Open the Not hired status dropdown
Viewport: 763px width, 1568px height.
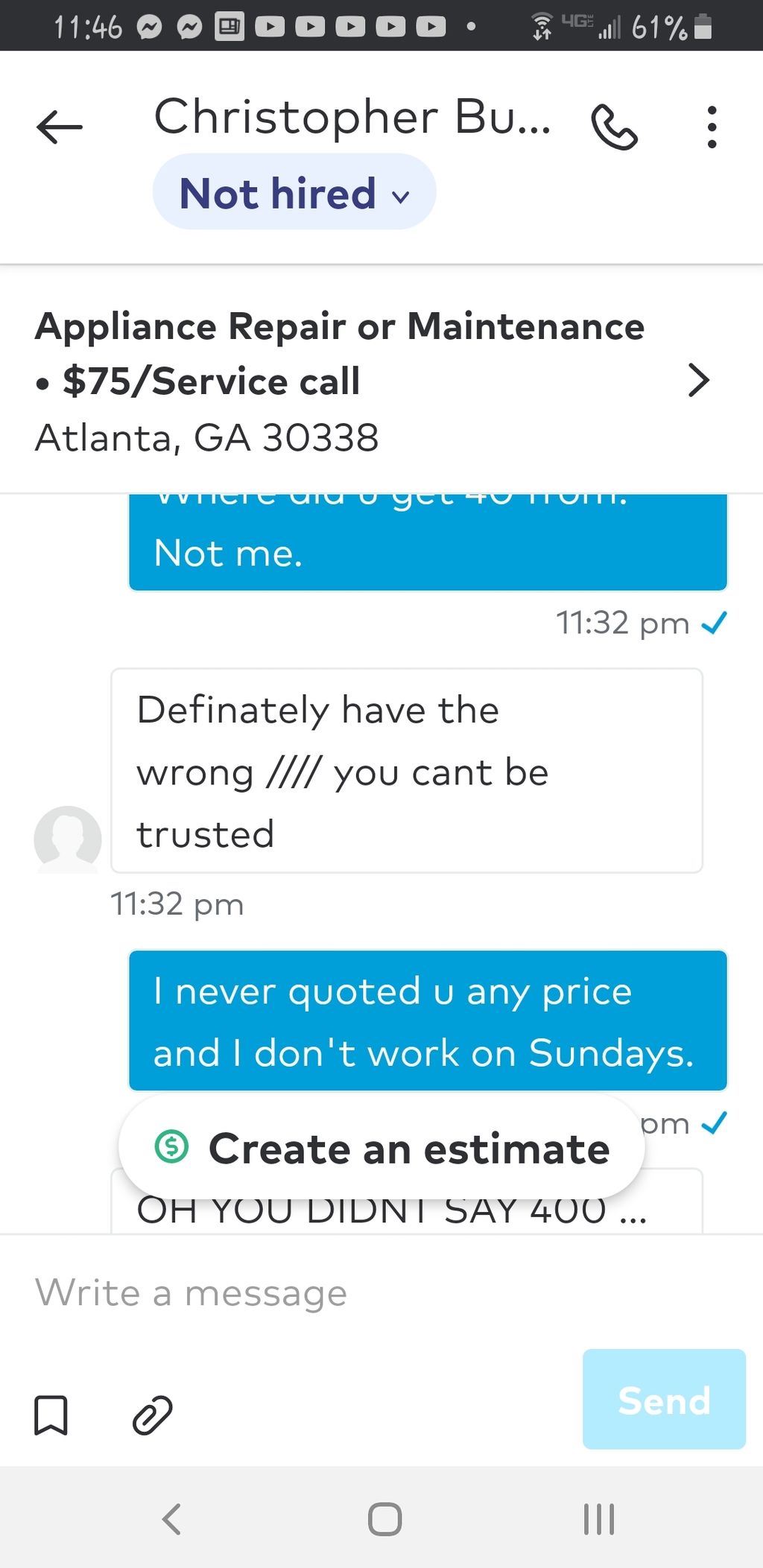point(294,192)
